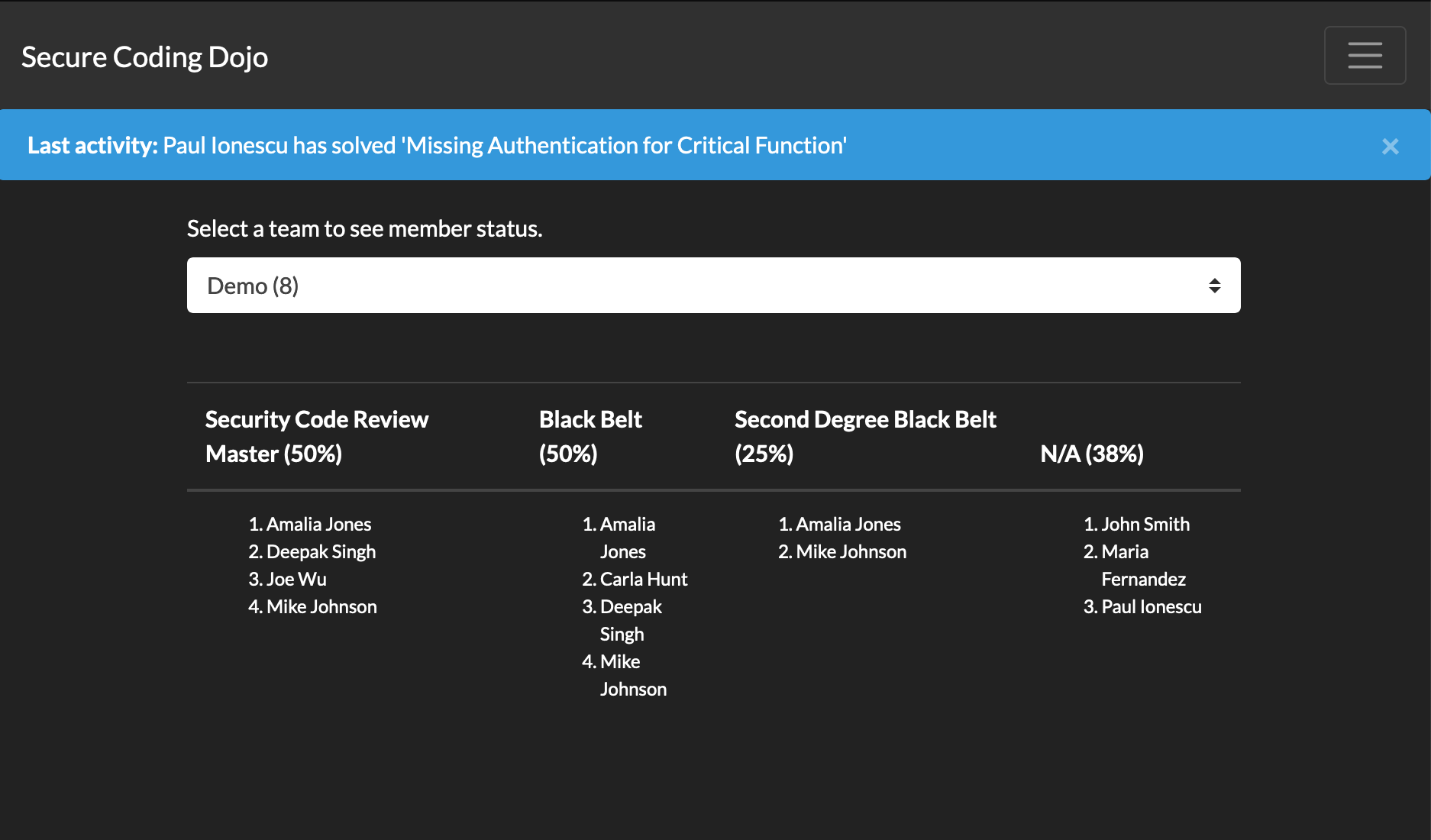The width and height of the screenshot is (1431, 840).
Task: Select Mike Johnson under Second Degree Black Belt
Action: coord(851,552)
